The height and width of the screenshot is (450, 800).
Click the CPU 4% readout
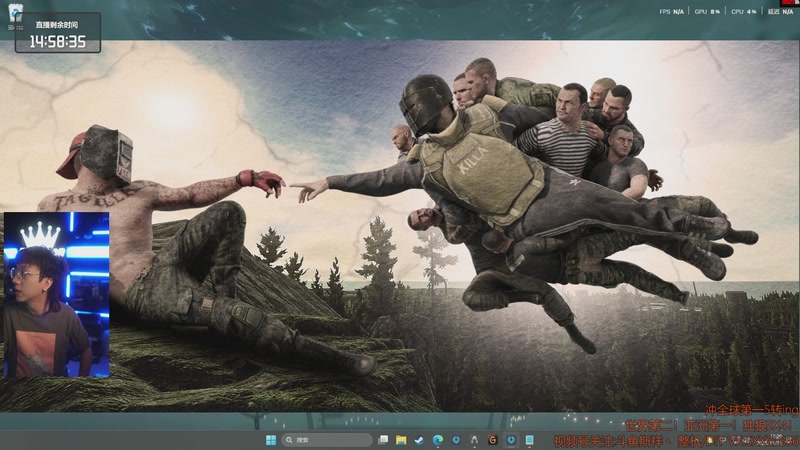click(x=744, y=12)
